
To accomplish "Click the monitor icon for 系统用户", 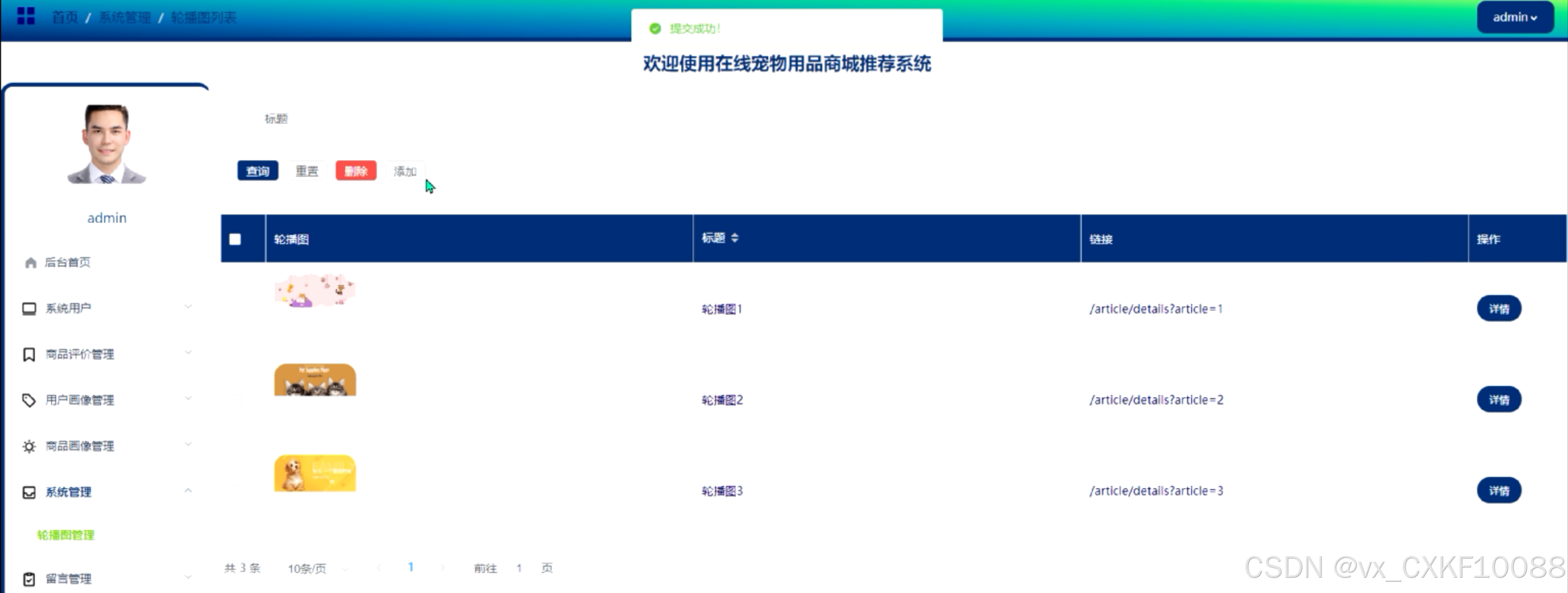I will [29, 308].
